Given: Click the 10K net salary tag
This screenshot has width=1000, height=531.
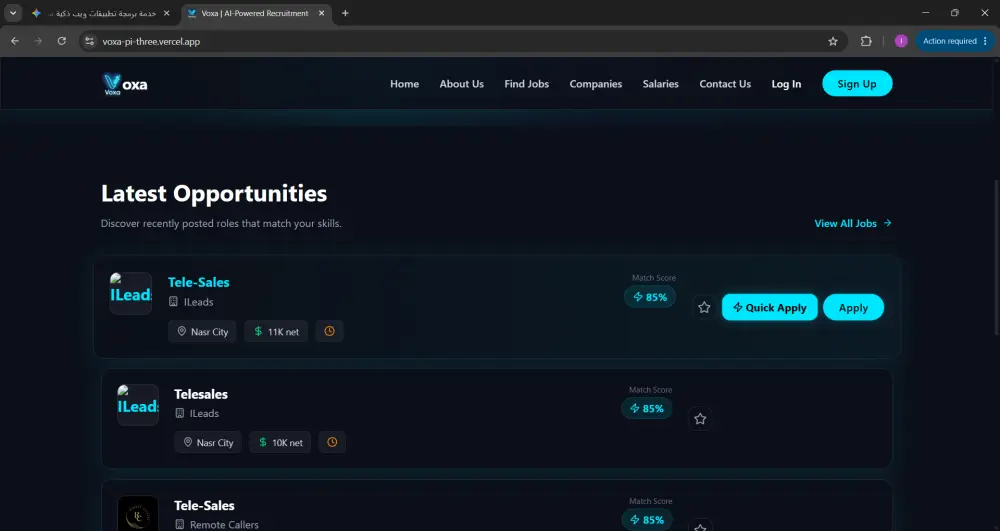Looking at the screenshot, I should pyautogui.click(x=280, y=442).
